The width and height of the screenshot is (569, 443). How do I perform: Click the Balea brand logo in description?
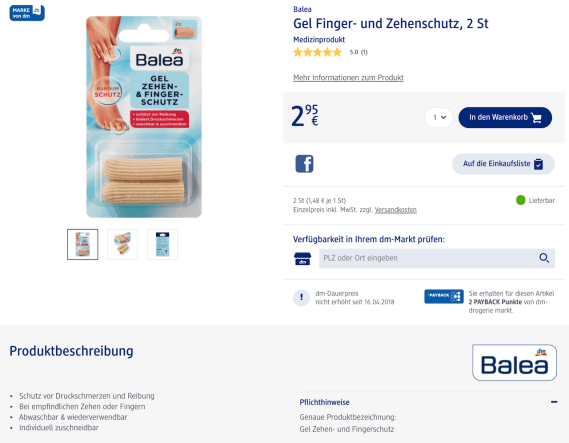click(514, 362)
